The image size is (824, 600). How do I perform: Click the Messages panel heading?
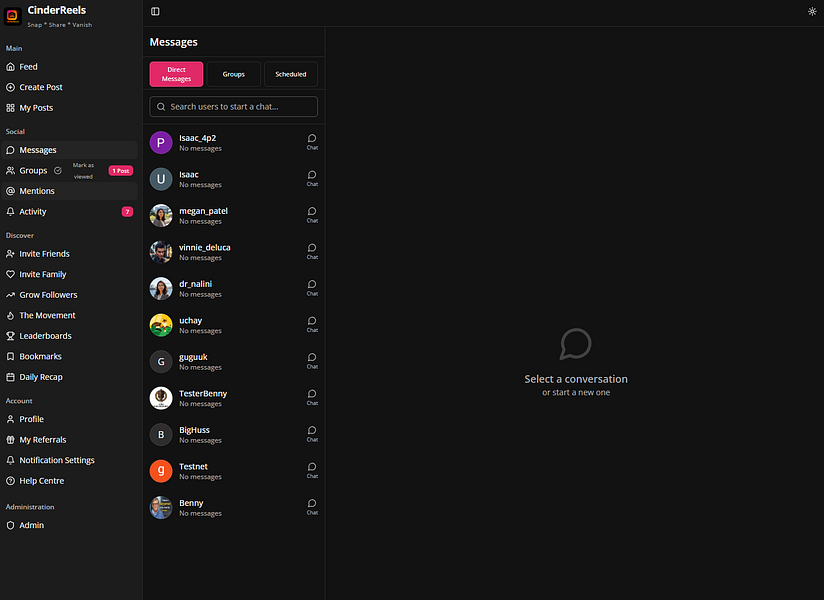pyautogui.click(x=173, y=42)
